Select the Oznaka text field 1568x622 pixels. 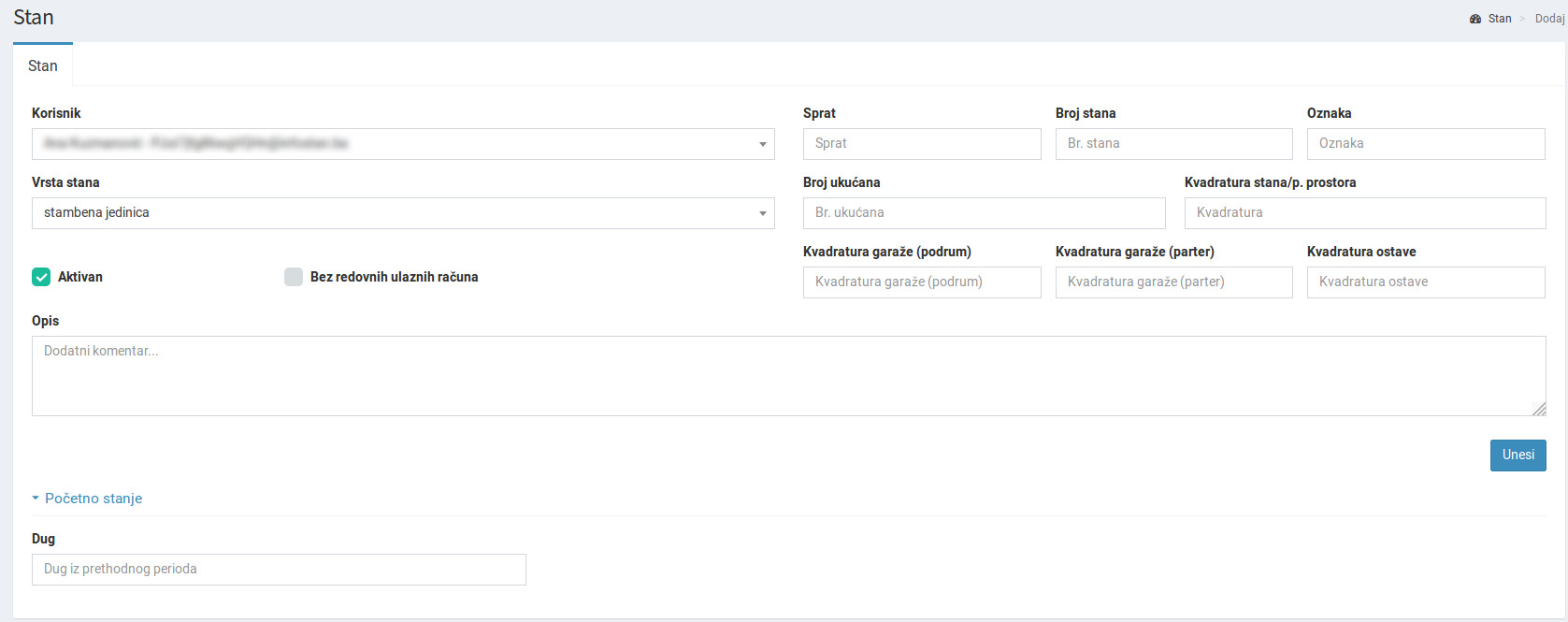pos(1425,144)
